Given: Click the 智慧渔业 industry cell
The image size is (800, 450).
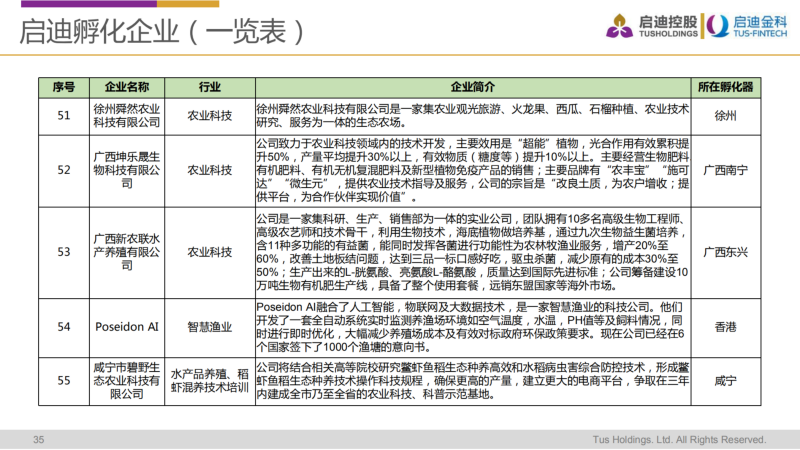Looking at the screenshot, I should [210, 327].
